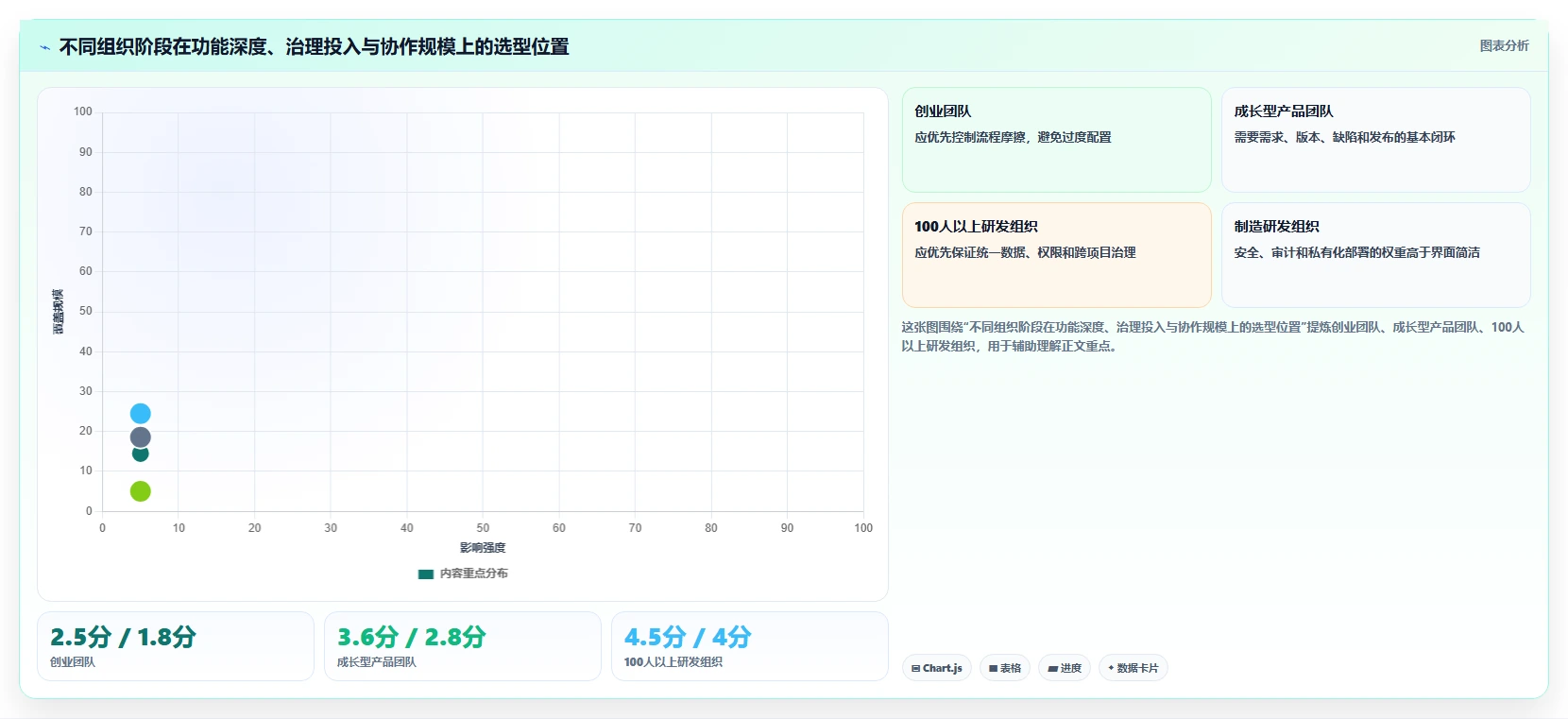Open the 100人以上研发组织 highlighted insight card
Screen dimensions: 1568x719
(x=1057, y=255)
